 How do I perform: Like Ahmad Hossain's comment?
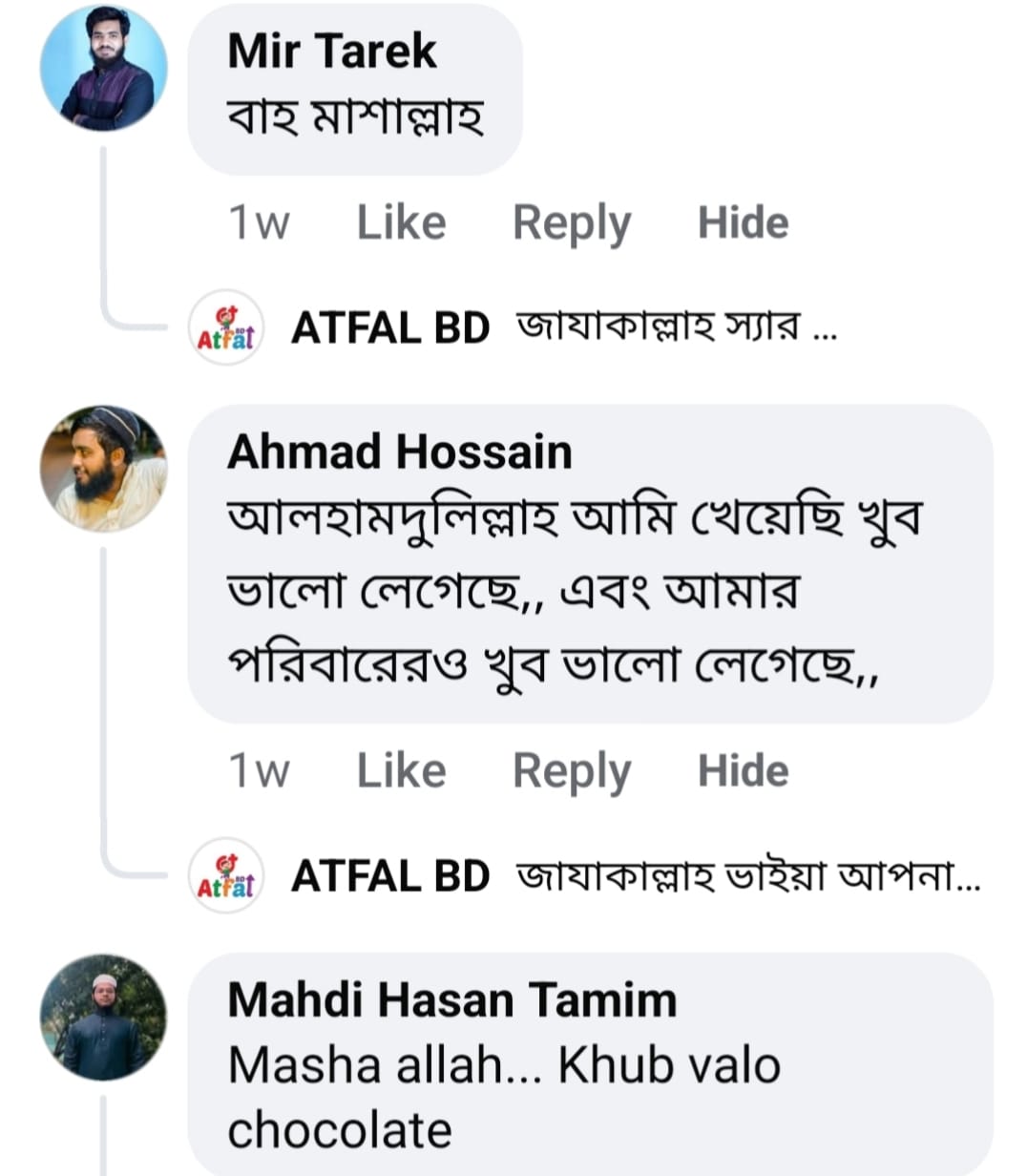(x=401, y=771)
